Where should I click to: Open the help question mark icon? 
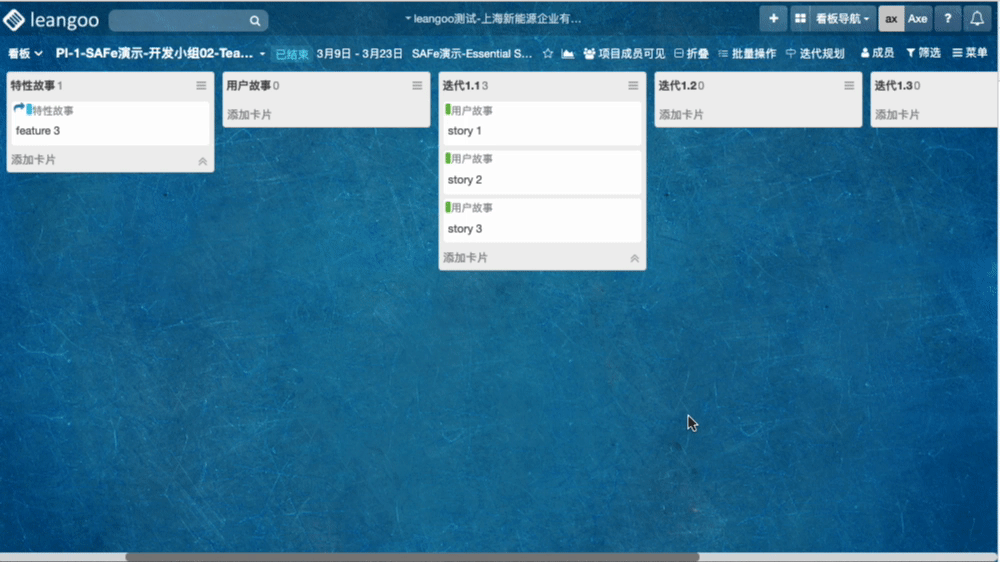pyautogui.click(x=948, y=19)
